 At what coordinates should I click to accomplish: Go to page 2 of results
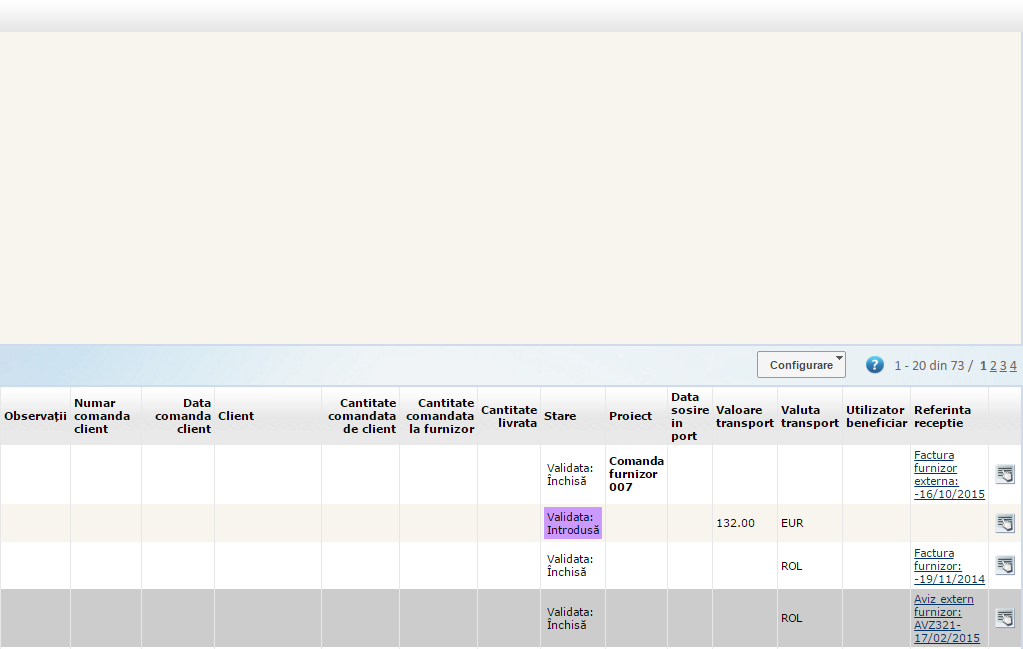tap(993, 366)
